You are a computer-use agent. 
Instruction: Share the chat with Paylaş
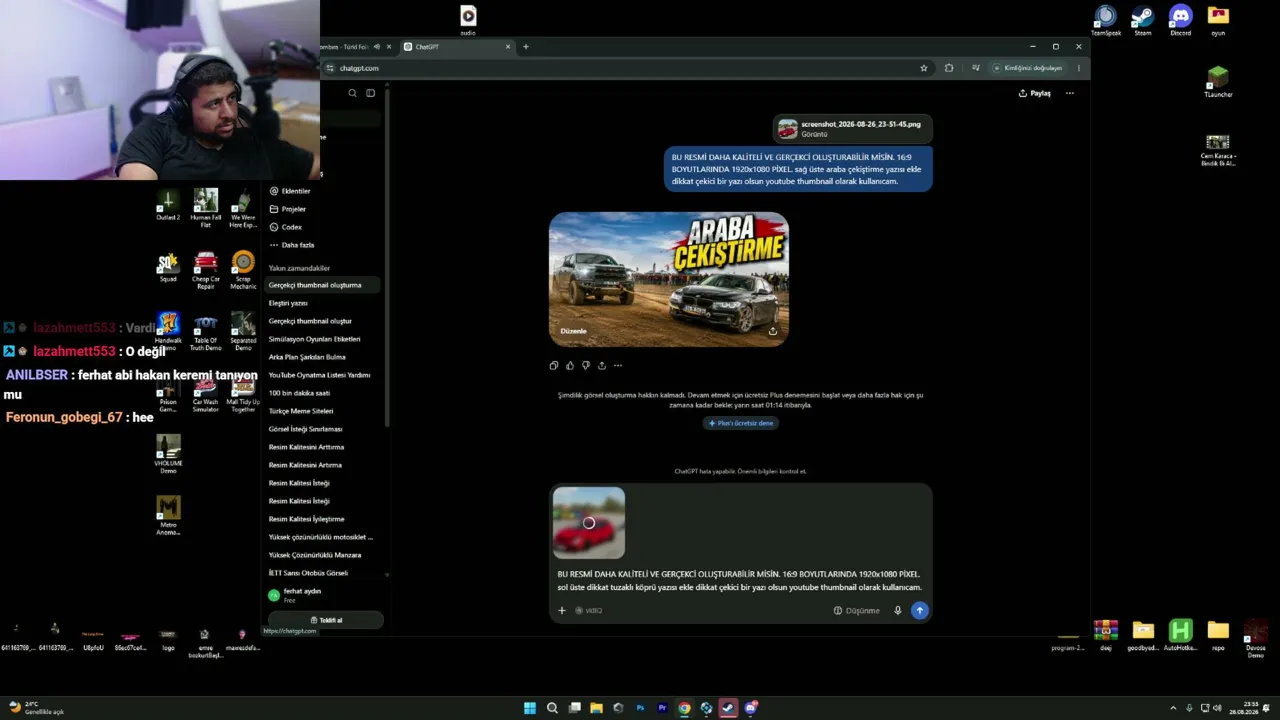pos(1035,93)
